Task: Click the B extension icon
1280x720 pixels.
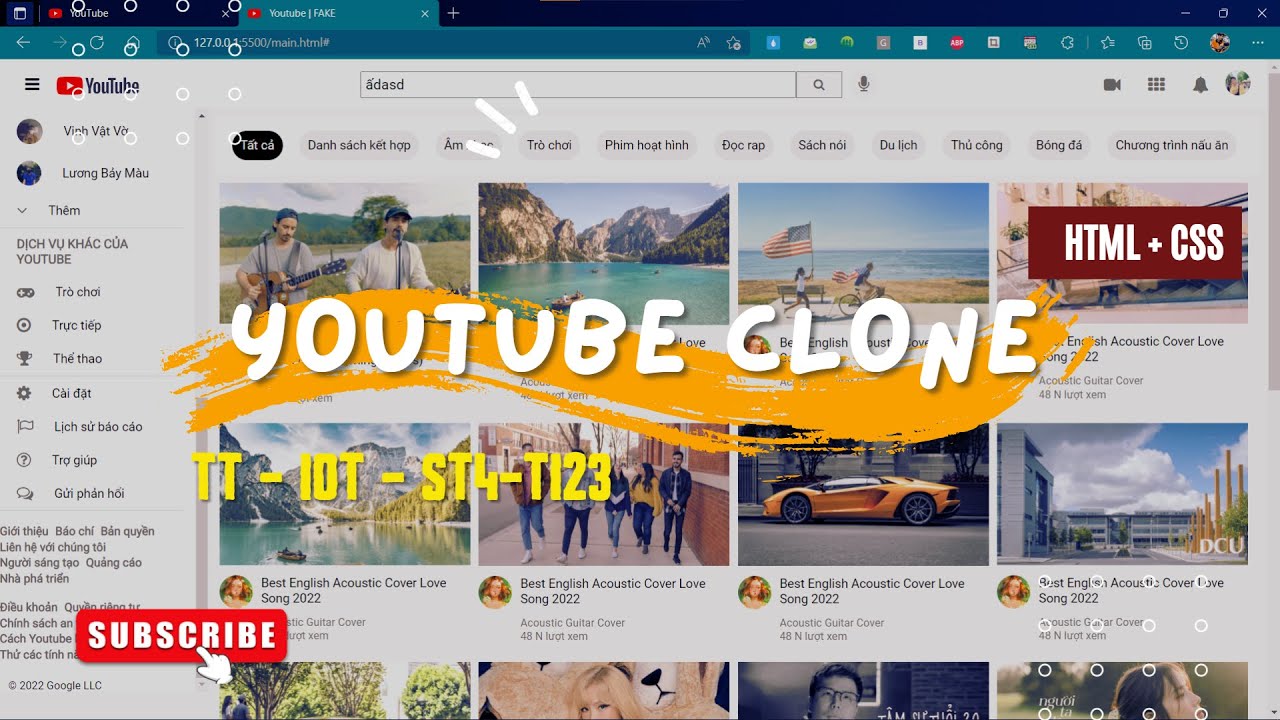Action: point(920,43)
